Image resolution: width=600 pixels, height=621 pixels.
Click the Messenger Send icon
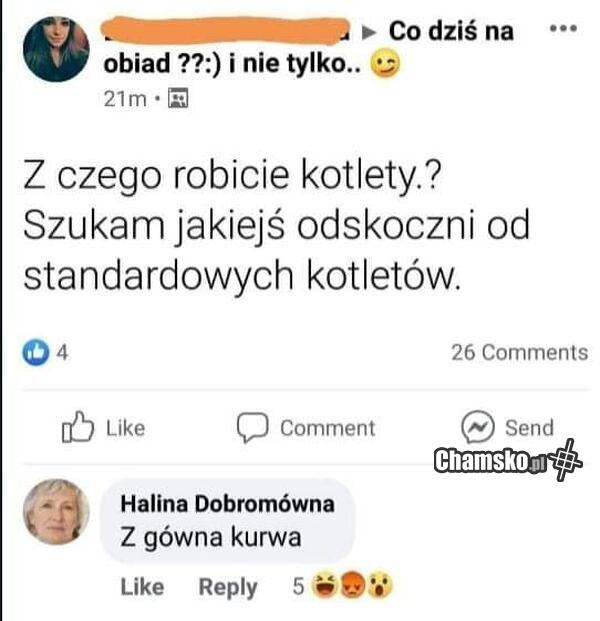tap(478, 427)
